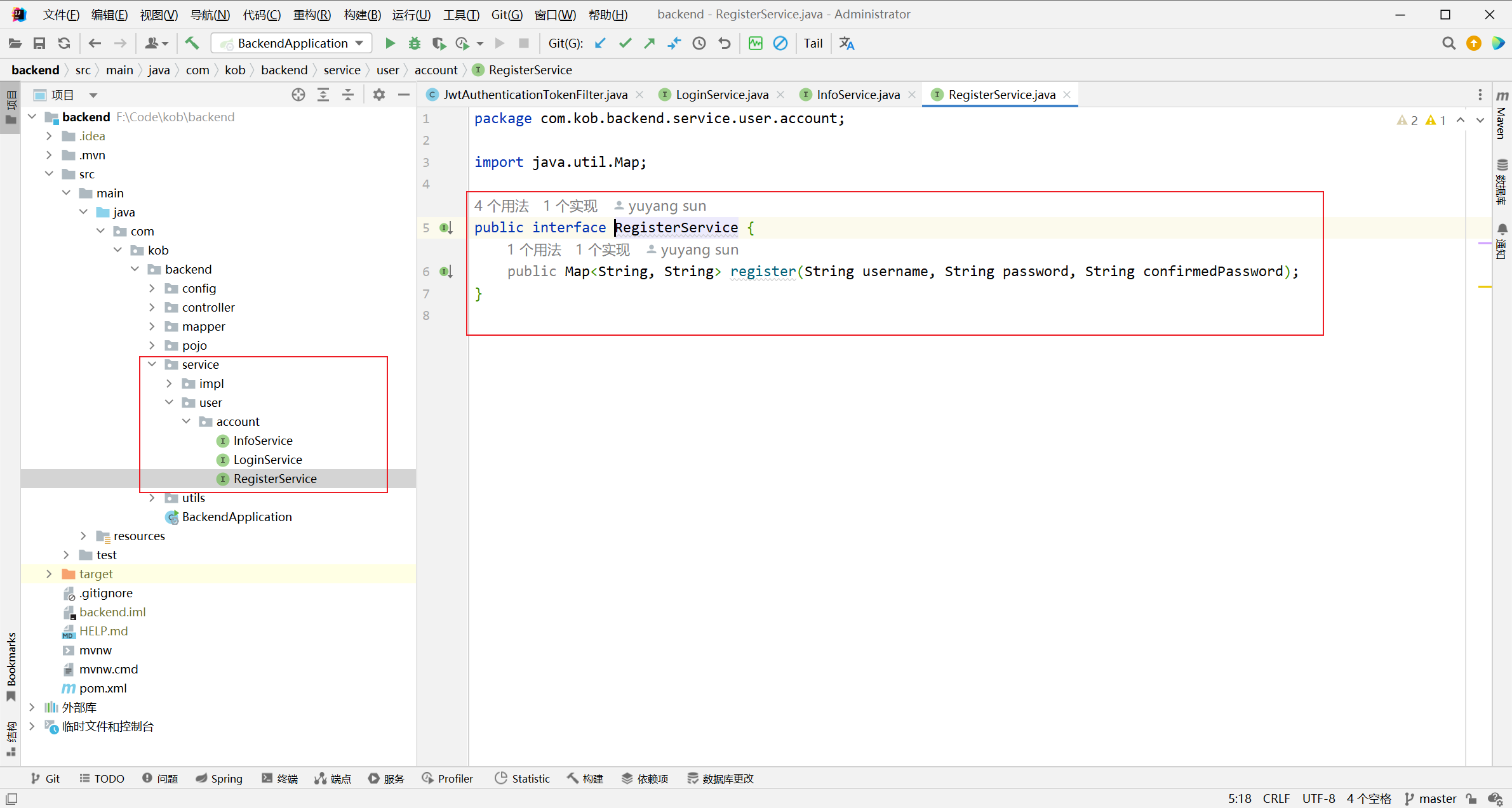The height and width of the screenshot is (808, 1512).
Task: Open Git history clock icon
Action: 699,43
